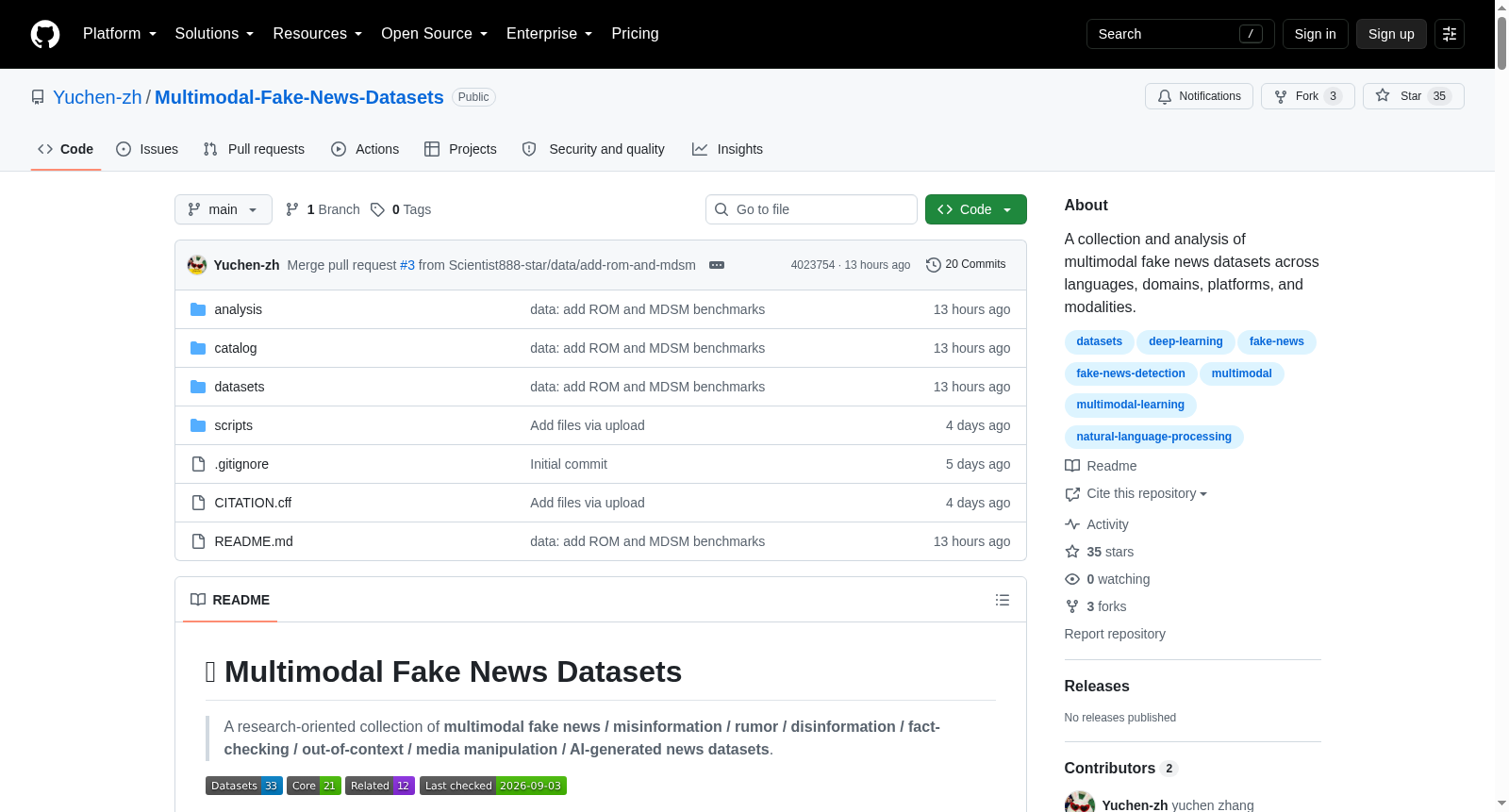Switch to the Pull requests tab

[x=254, y=149]
